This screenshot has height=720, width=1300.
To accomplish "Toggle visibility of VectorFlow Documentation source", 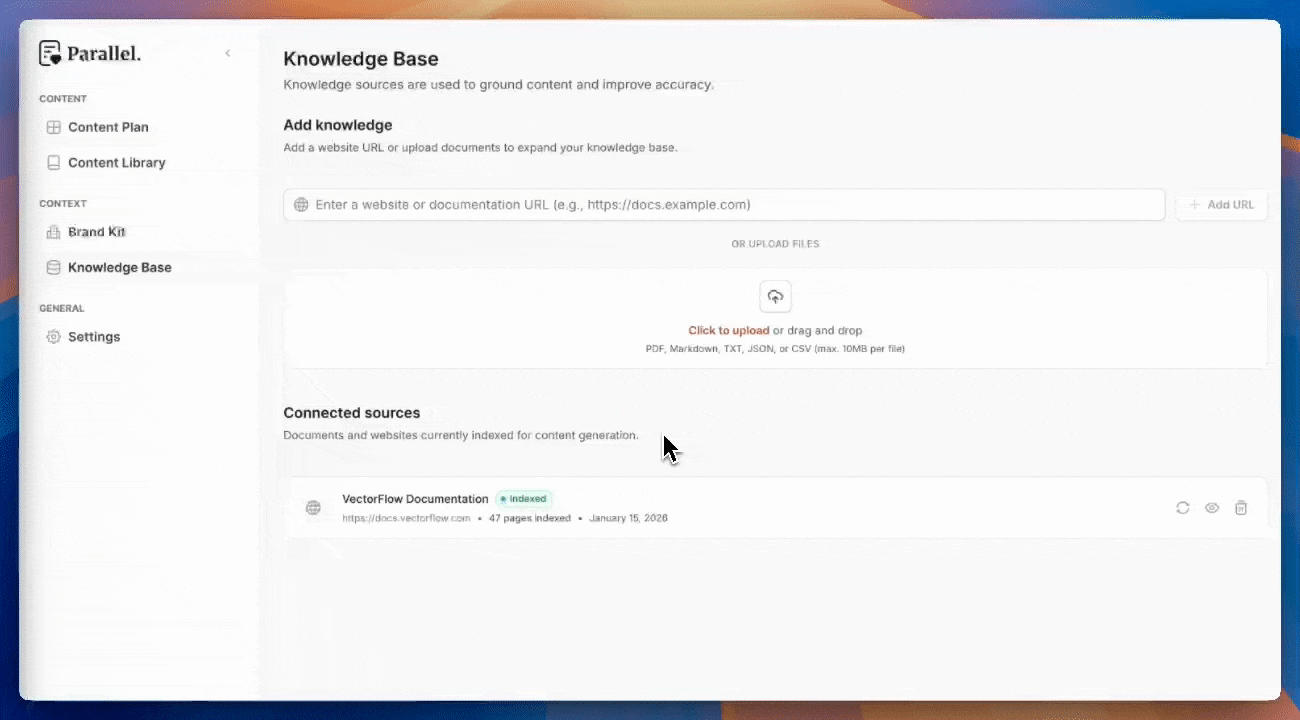I will [1212, 507].
